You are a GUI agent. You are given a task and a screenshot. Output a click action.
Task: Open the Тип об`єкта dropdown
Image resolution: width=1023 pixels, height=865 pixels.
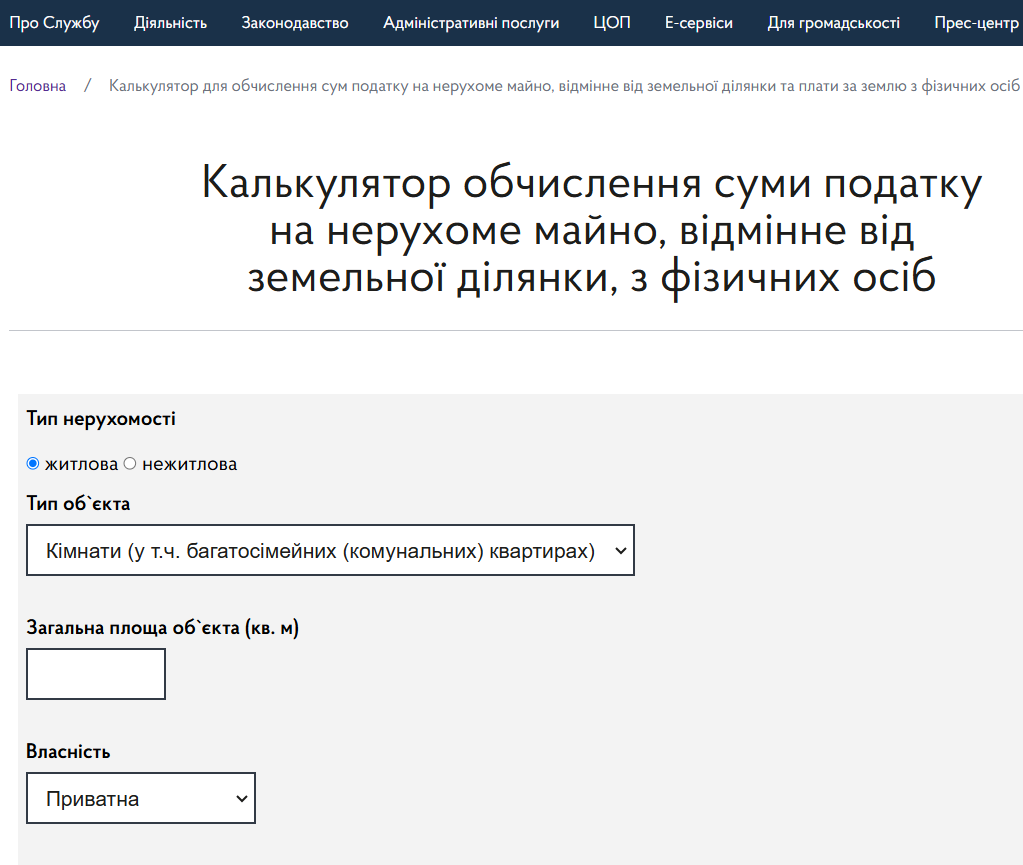click(x=330, y=550)
